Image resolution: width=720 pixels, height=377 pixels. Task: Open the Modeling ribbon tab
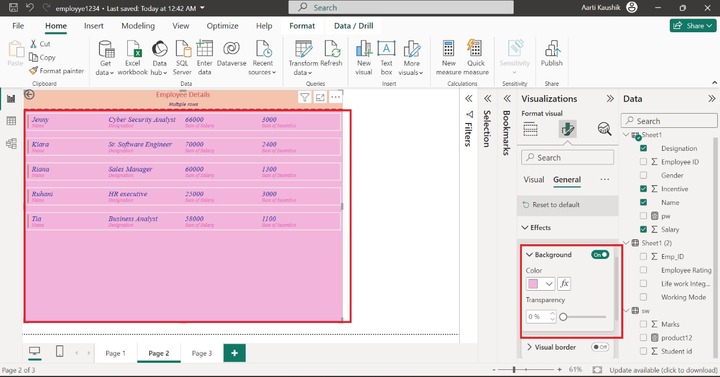(138, 26)
